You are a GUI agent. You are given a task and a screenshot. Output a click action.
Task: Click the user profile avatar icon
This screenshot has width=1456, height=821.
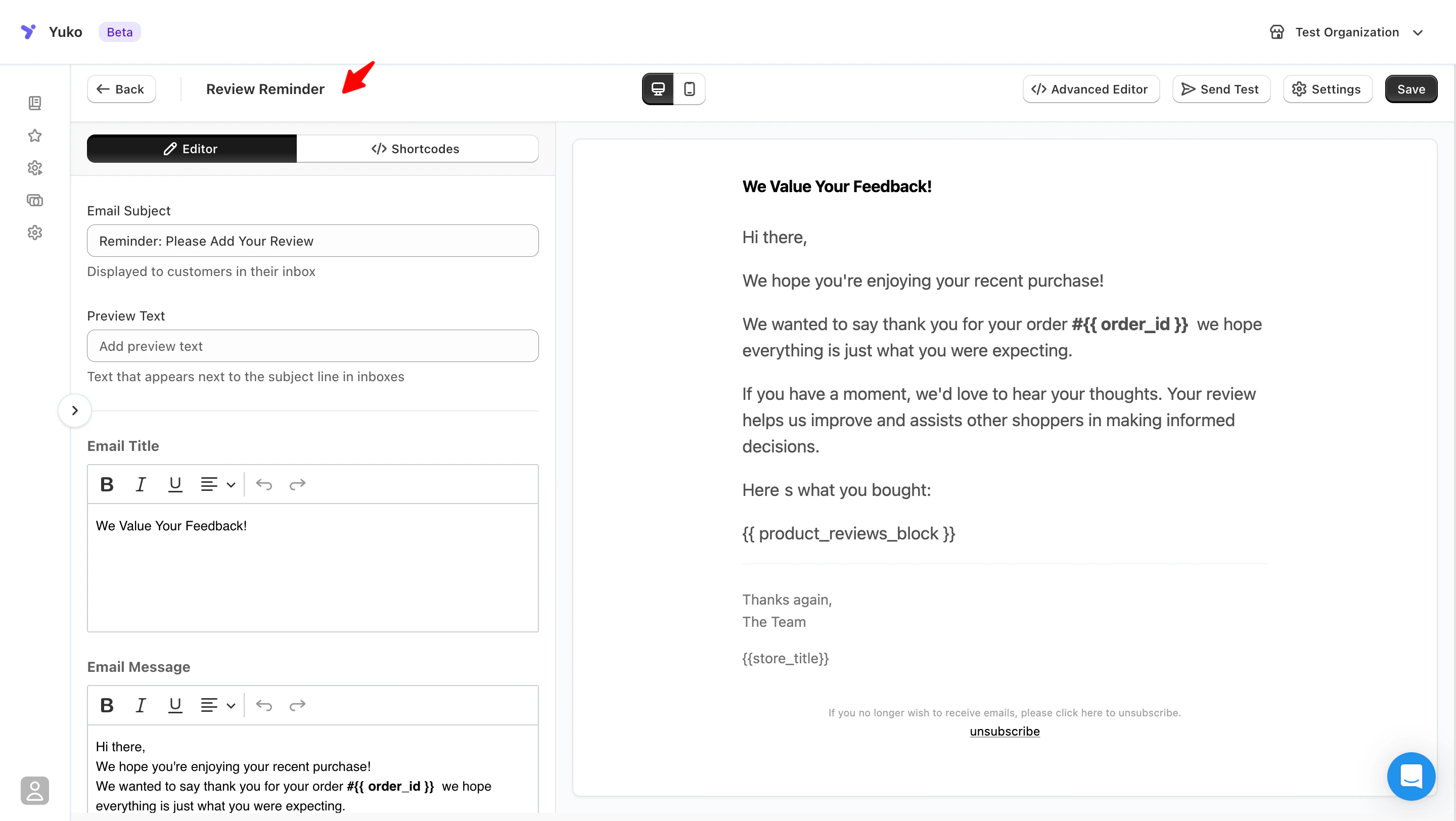[35, 790]
